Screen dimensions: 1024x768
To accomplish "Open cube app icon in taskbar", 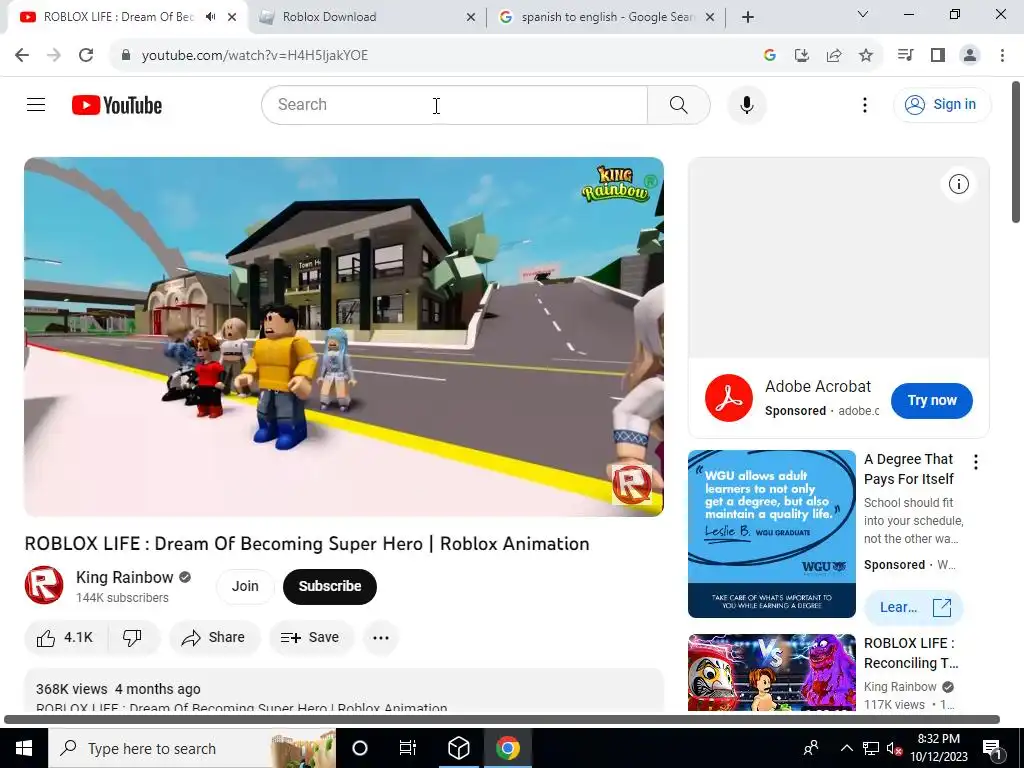I will [459, 748].
